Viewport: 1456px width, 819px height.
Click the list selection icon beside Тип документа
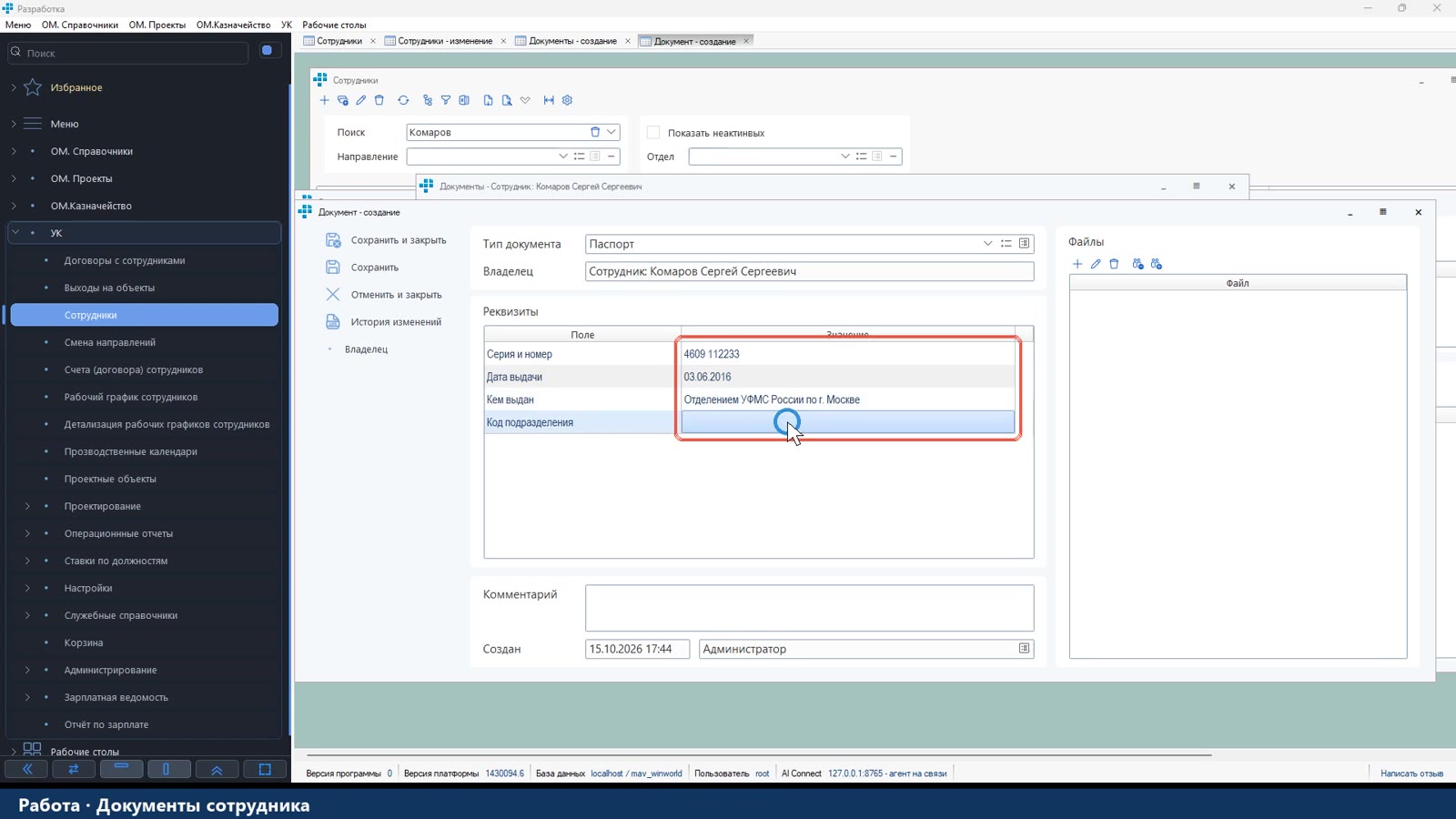click(x=1006, y=244)
